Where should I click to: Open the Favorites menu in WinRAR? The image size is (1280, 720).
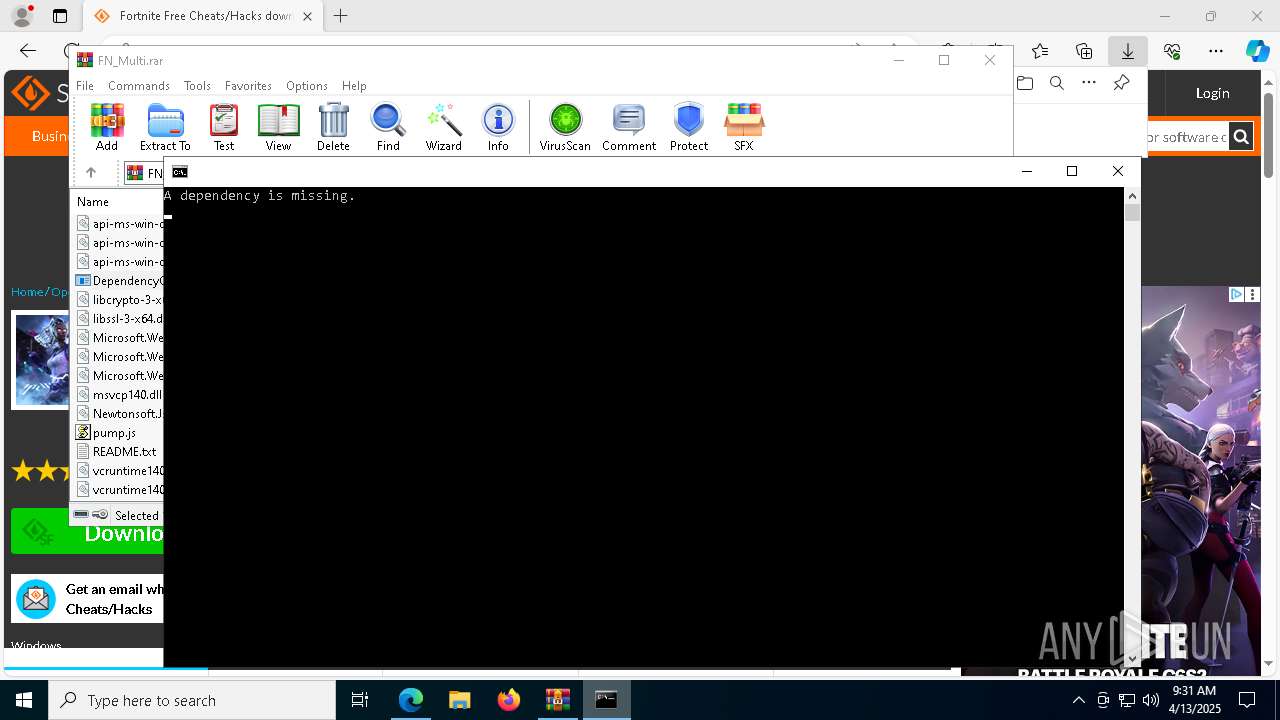tap(248, 86)
